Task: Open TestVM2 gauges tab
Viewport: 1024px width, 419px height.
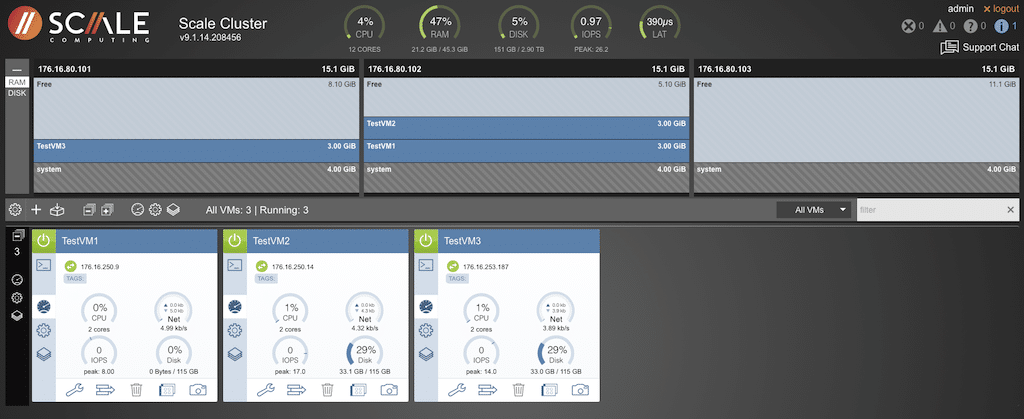Action: pos(234,306)
